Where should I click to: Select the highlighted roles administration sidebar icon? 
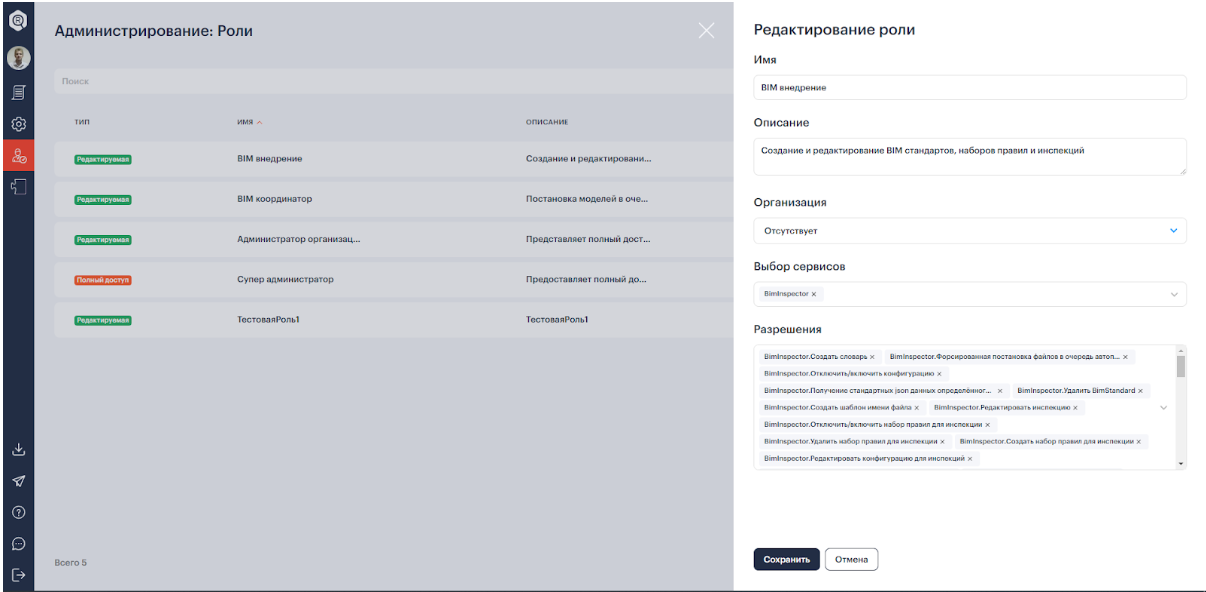click(18, 155)
